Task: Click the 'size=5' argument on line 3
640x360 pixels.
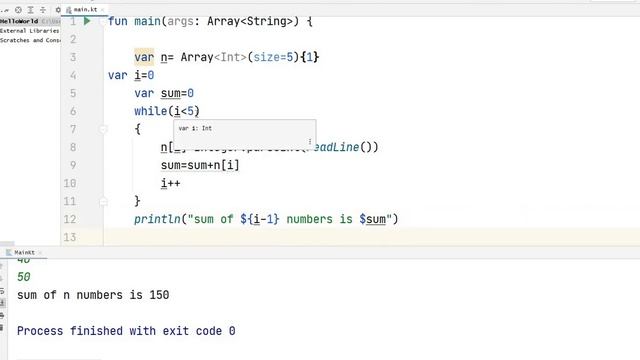Action: click(273, 57)
